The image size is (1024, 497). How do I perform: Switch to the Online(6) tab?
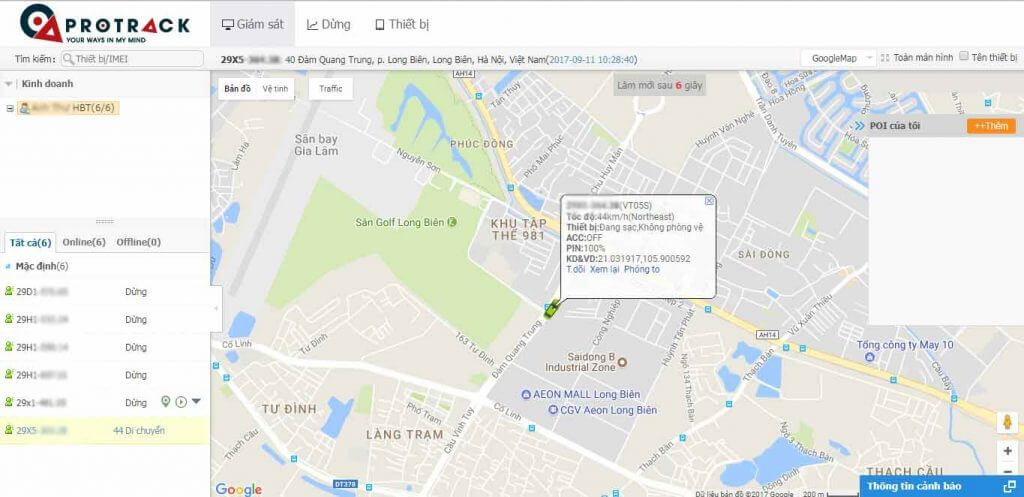pyautogui.click(x=83, y=242)
